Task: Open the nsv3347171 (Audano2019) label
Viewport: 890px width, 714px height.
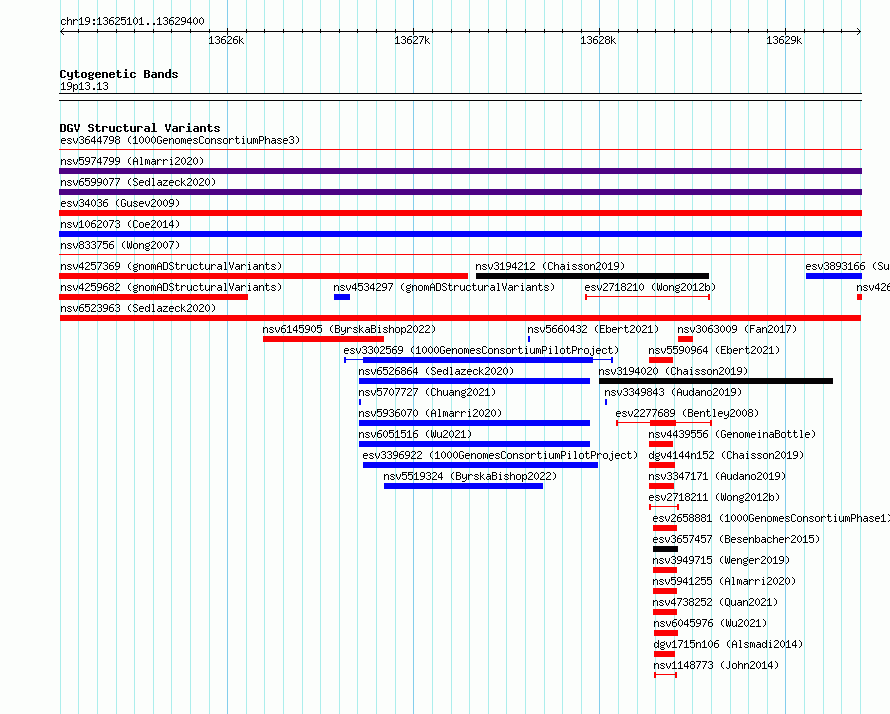Action: [x=717, y=476]
